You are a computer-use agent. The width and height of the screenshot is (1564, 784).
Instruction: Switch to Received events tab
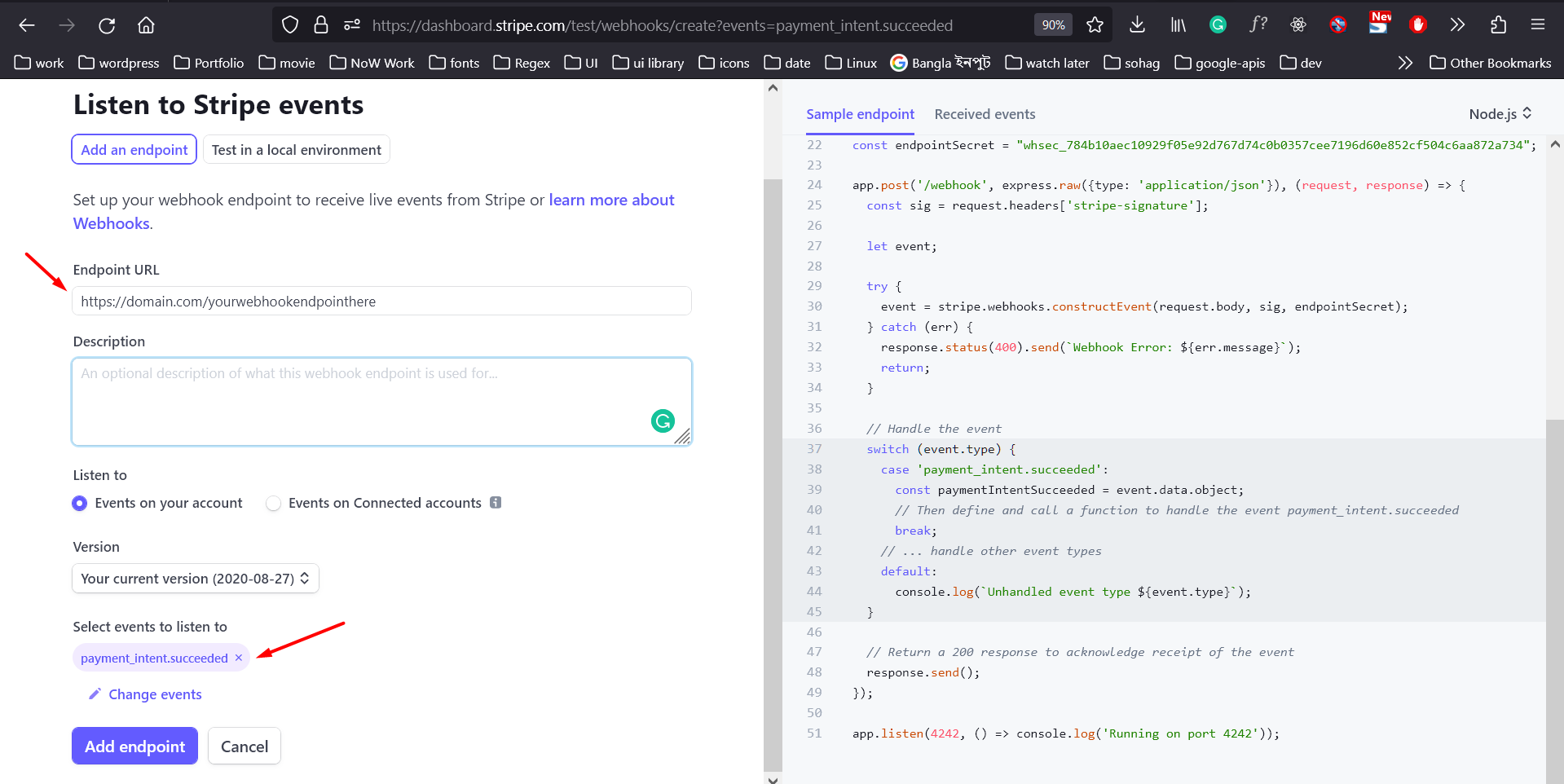[985, 114]
